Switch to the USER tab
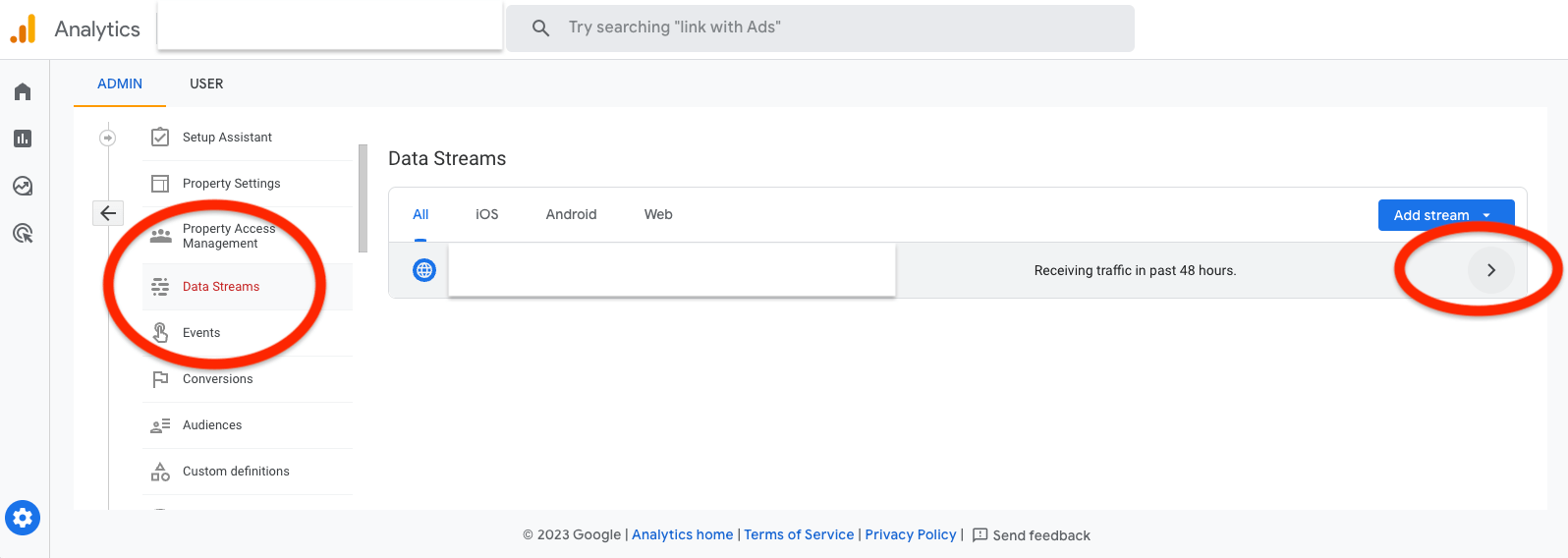The image size is (1568, 558). point(206,84)
